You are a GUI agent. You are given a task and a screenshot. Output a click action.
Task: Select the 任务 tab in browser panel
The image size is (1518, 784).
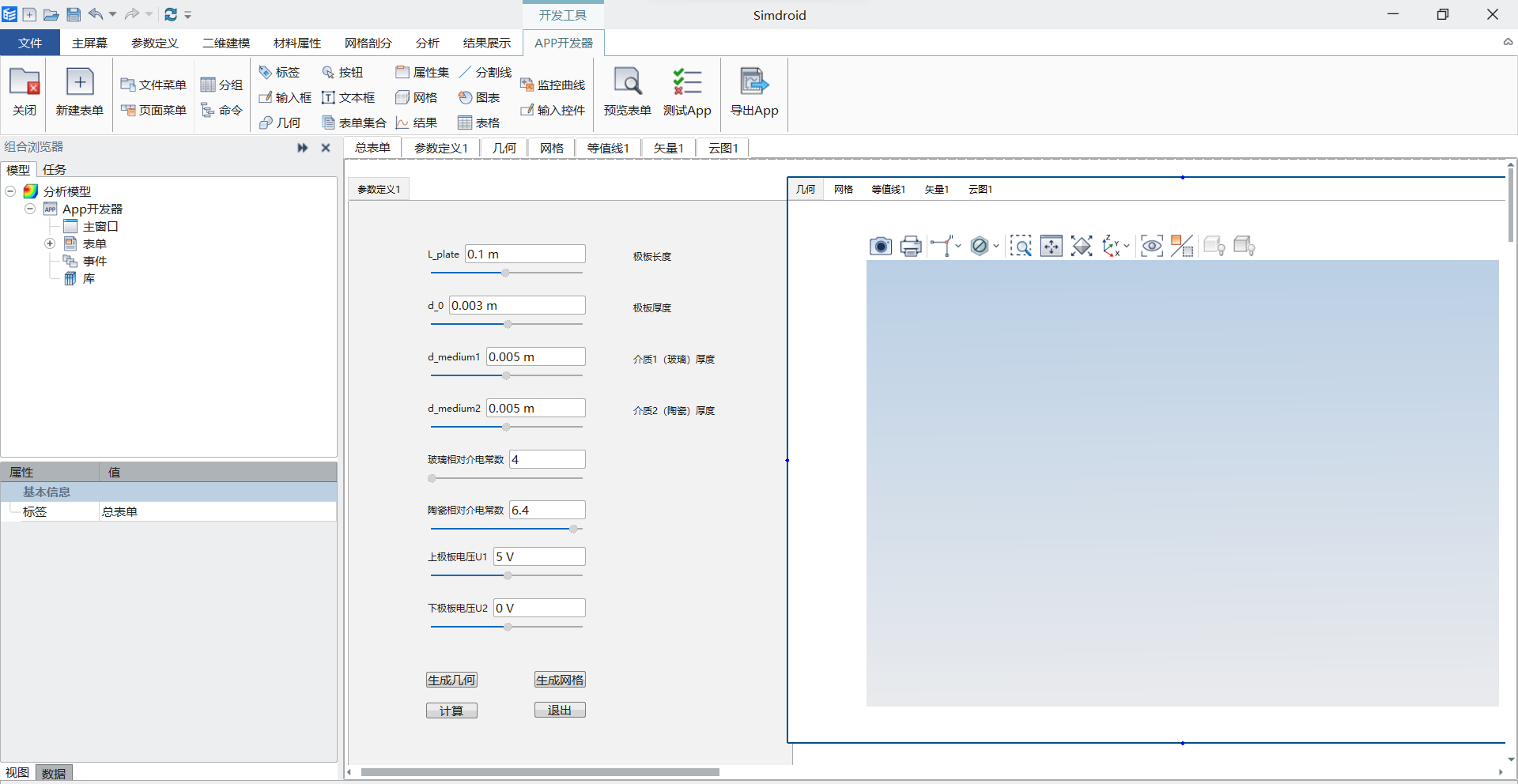click(55, 169)
